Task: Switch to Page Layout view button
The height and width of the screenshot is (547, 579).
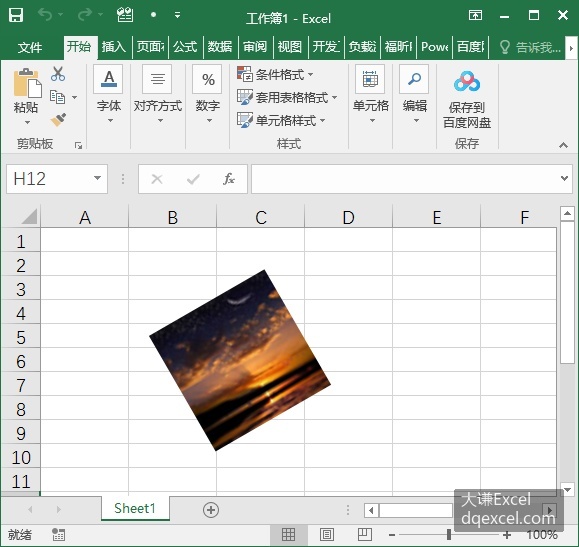Action: (x=326, y=534)
